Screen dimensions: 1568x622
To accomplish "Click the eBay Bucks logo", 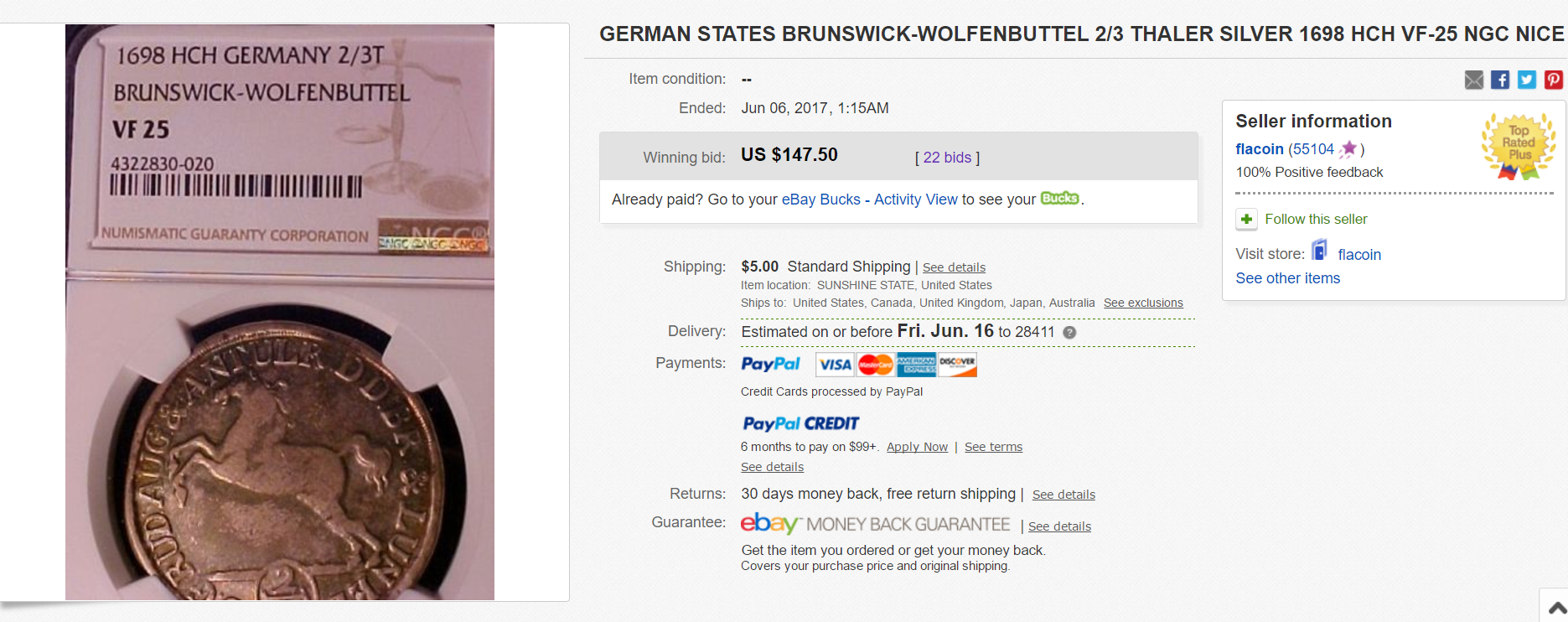I will click(1059, 199).
